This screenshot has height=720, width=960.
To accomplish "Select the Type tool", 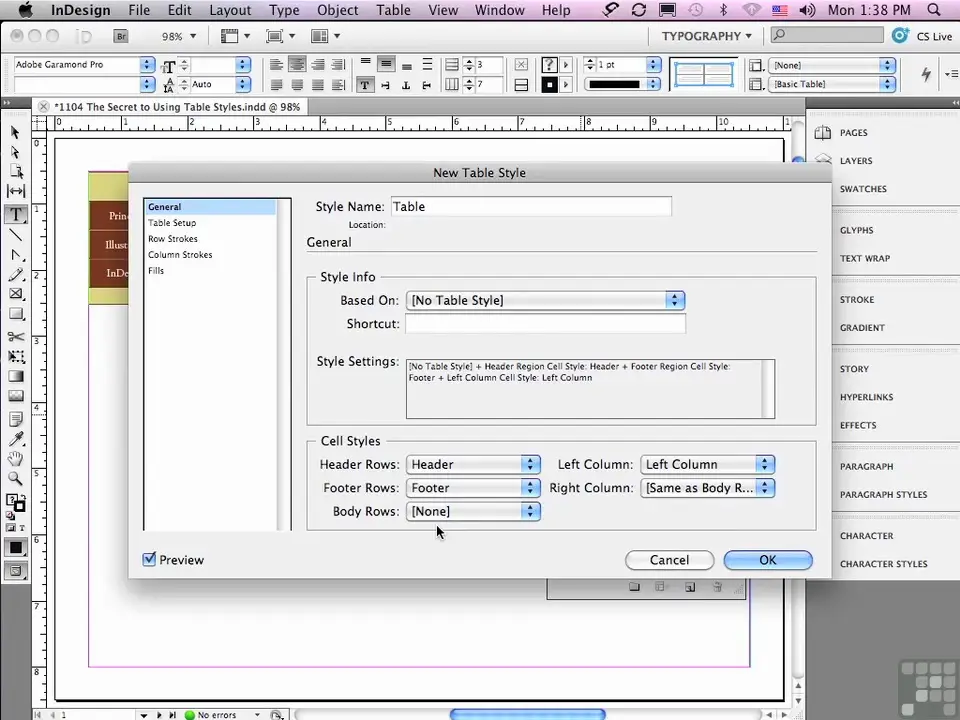I will pyautogui.click(x=16, y=214).
